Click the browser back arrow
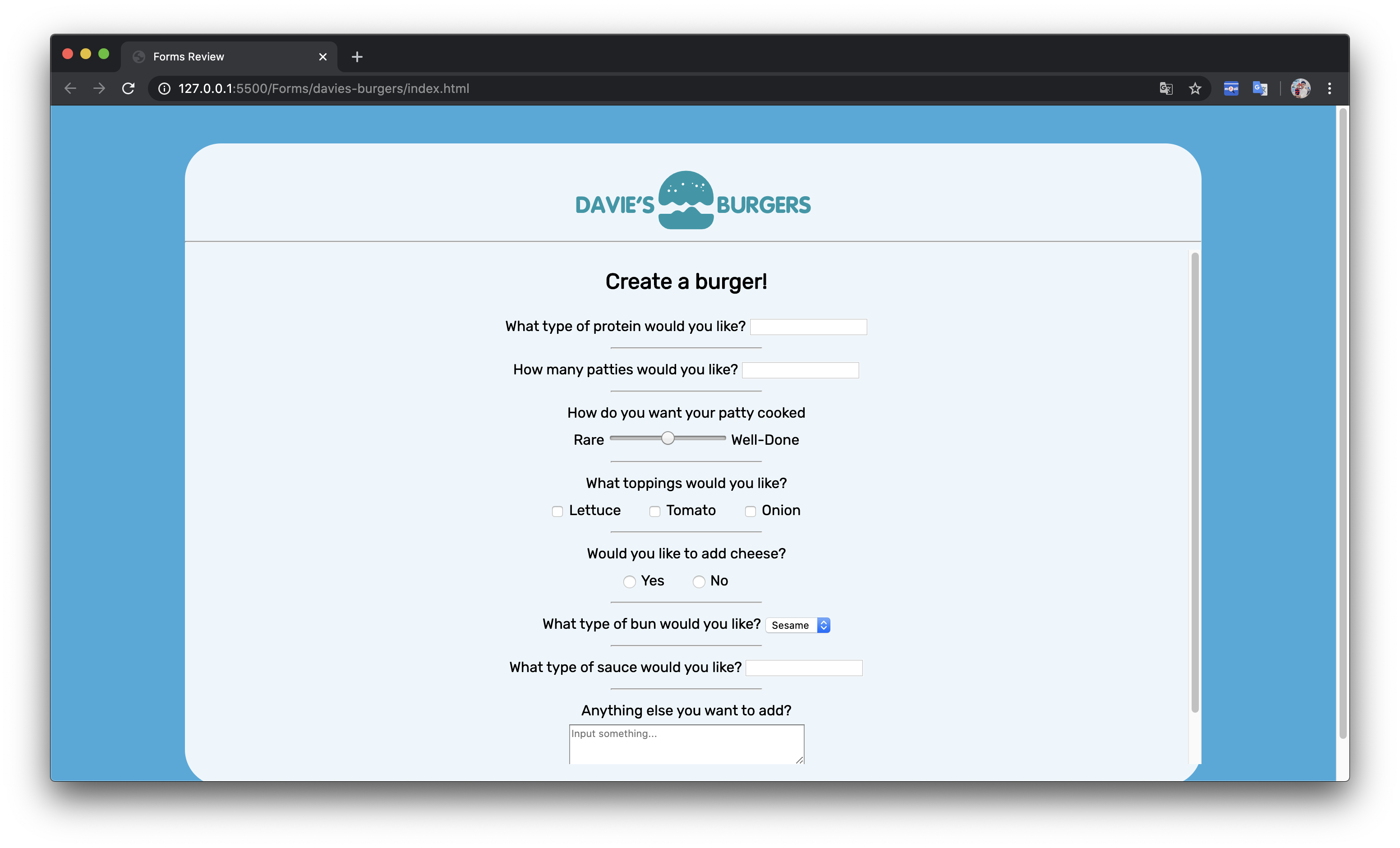The height and width of the screenshot is (848, 1400). 70,89
